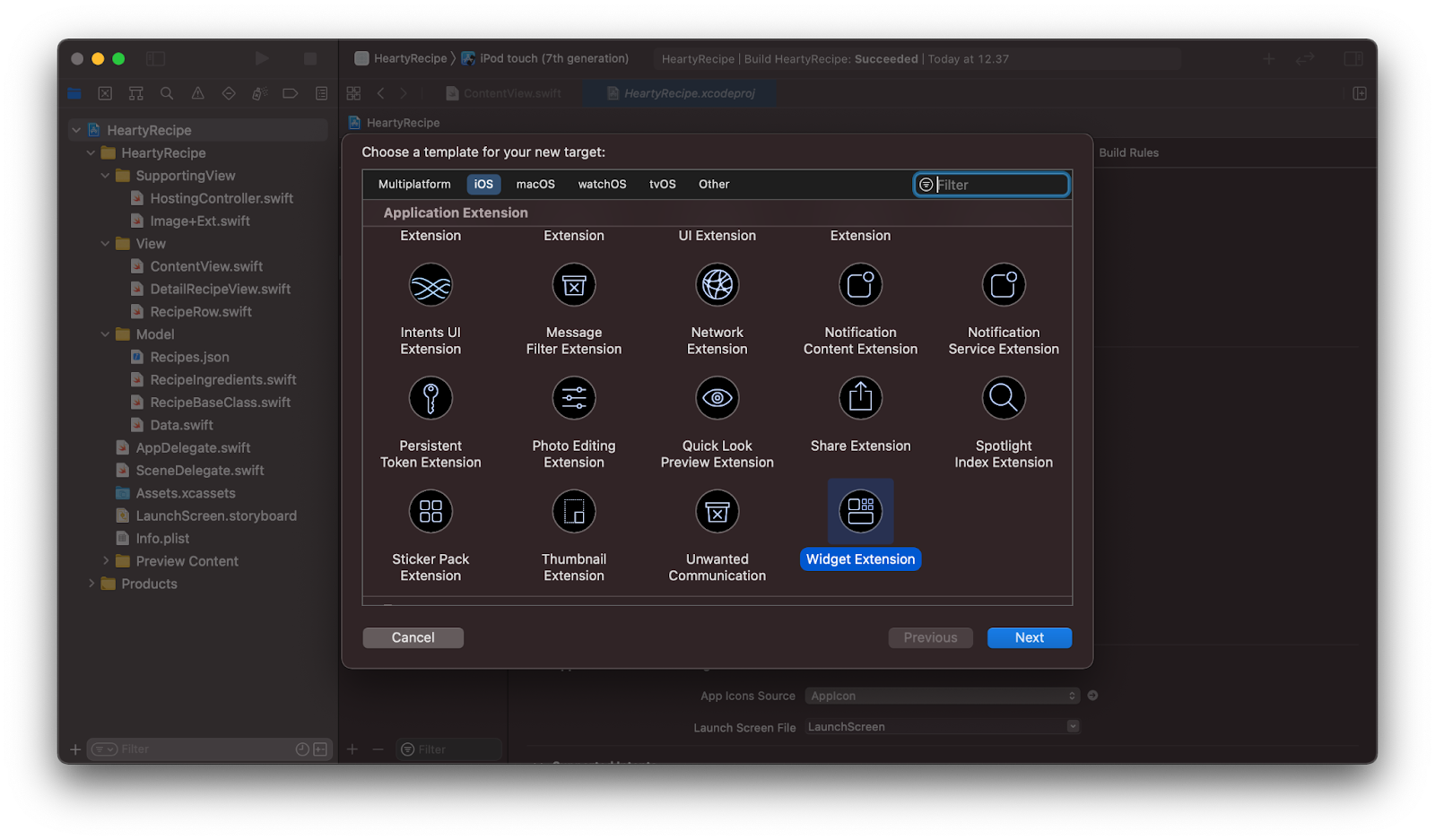Open the Test navigator diamond icon
The image size is (1435, 840).
[229, 93]
